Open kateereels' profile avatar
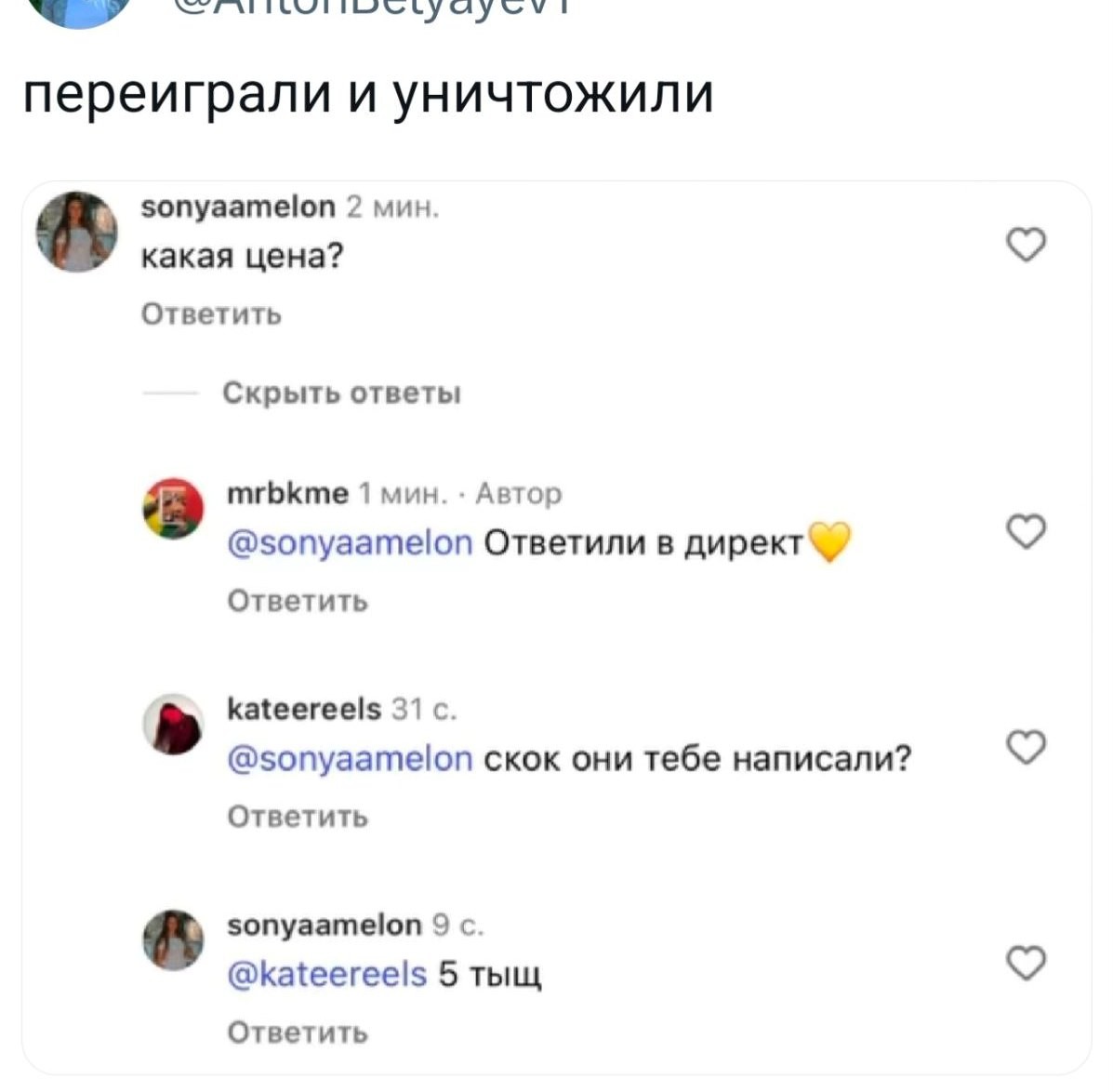 tap(173, 724)
